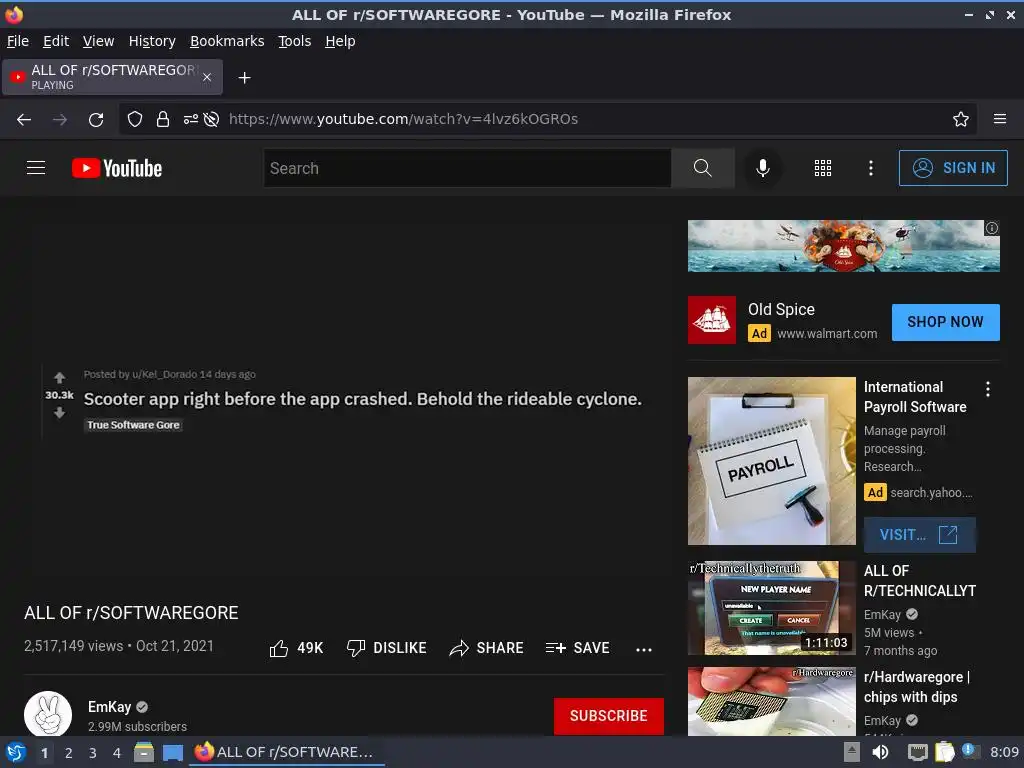Viewport: 1024px width, 768px height.
Task: Open more actions below the video
Action: (644, 649)
